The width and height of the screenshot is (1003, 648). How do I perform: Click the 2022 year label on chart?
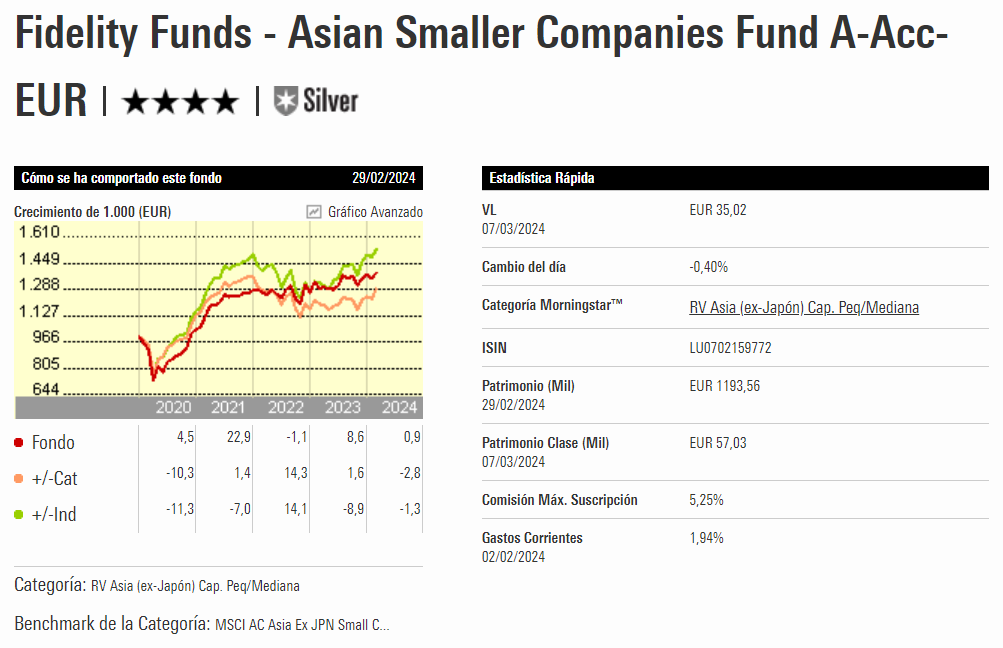[286, 407]
